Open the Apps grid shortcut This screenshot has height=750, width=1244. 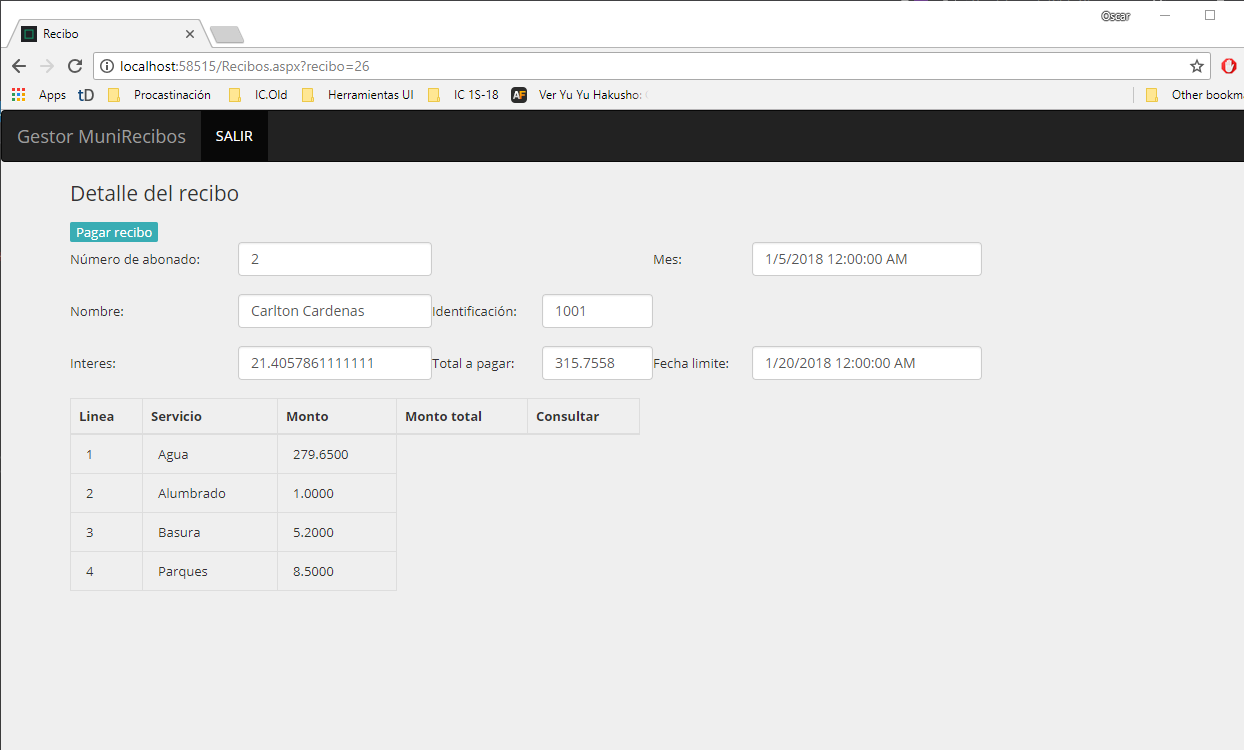point(38,95)
